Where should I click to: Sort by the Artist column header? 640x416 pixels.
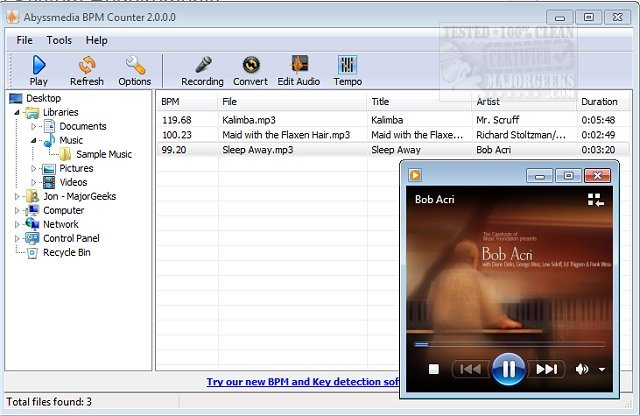click(524, 102)
